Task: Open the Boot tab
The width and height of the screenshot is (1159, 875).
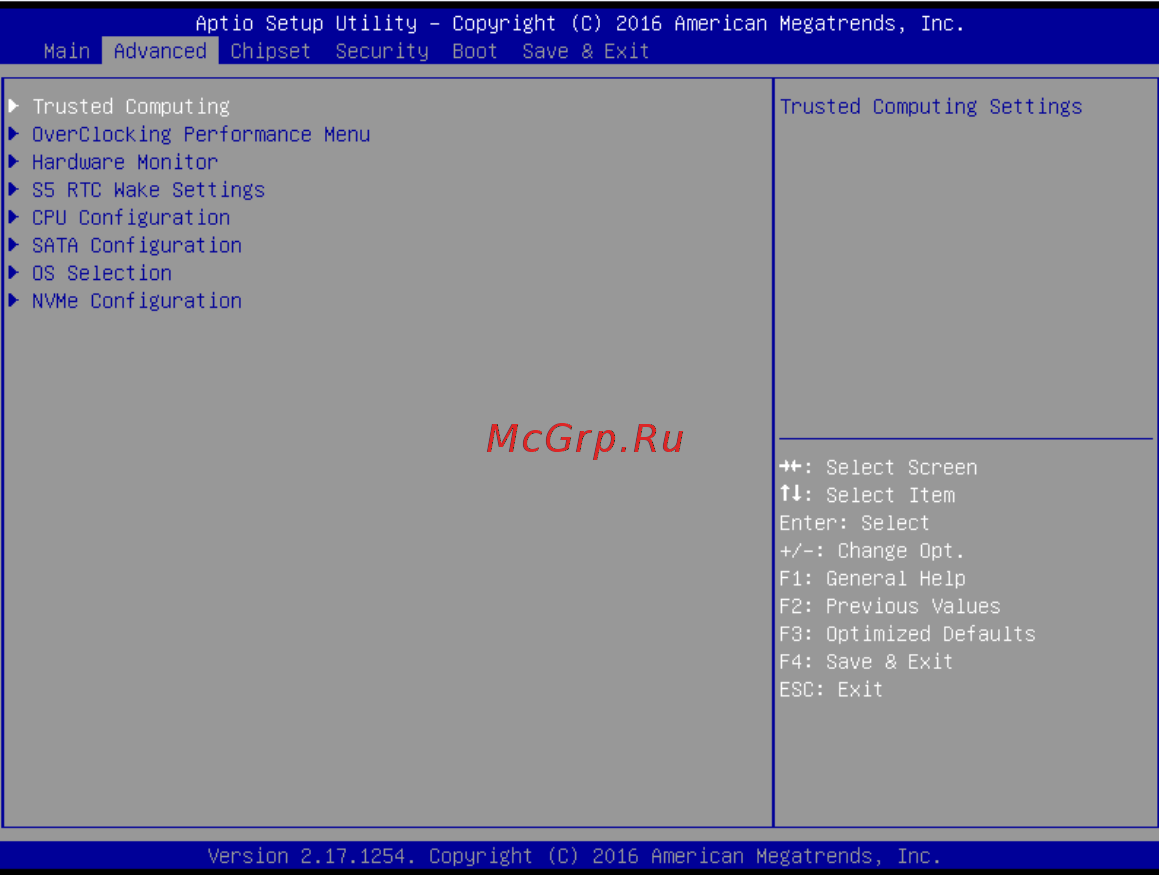Action: point(475,52)
